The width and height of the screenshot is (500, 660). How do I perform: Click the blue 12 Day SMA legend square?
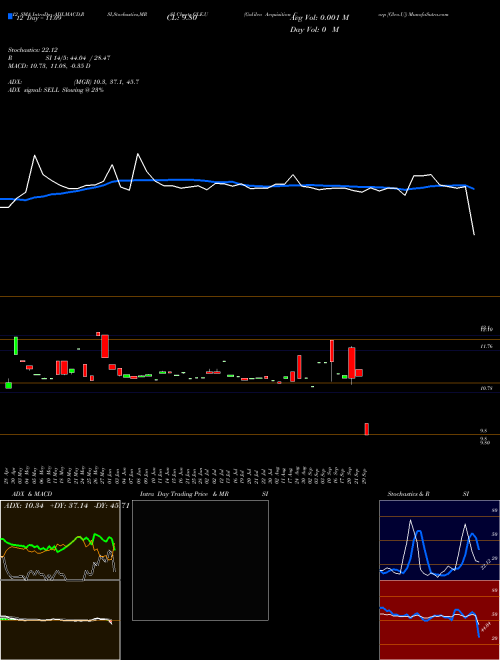click(11, 16)
